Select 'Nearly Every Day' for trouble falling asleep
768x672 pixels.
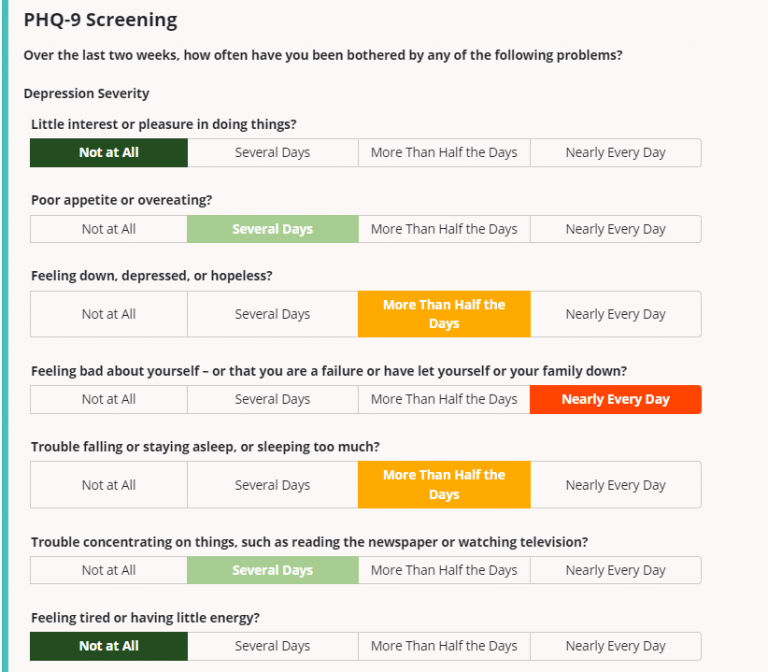[616, 485]
